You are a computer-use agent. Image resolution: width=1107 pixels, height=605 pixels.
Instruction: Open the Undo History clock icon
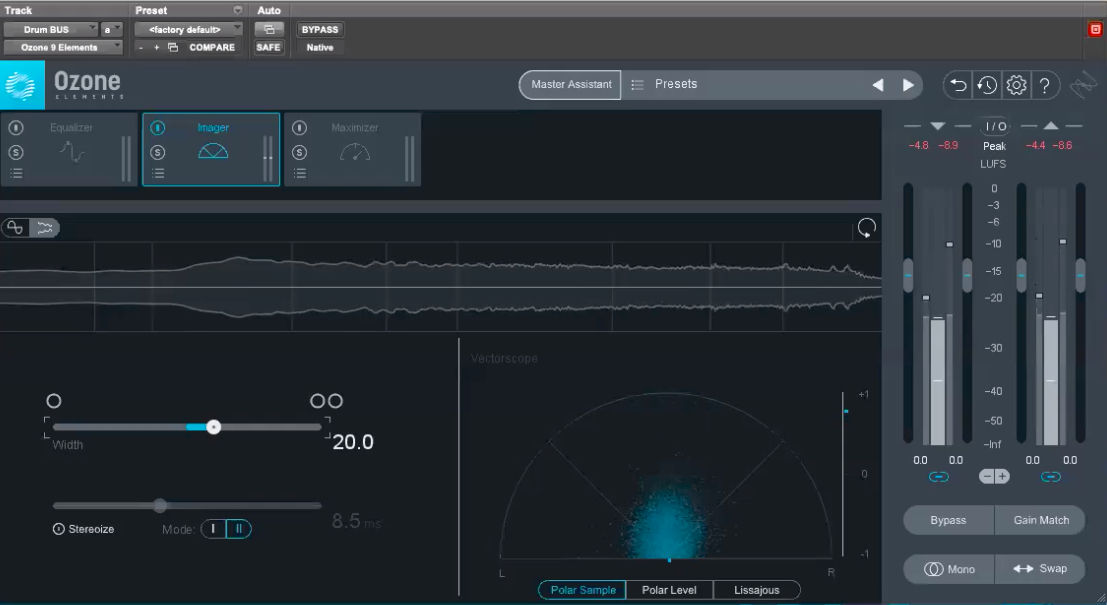click(x=987, y=85)
